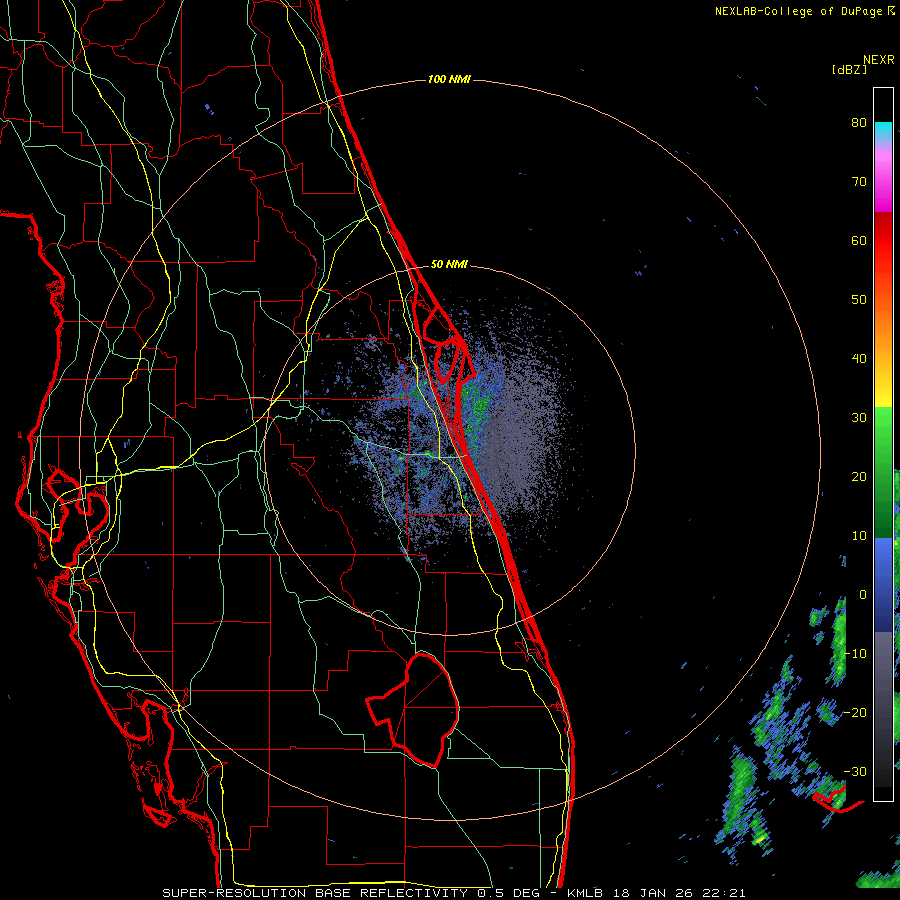The image size is (900, 900).
Task: Click the 40 value on the dBZ scale
Action: point(859,359)
